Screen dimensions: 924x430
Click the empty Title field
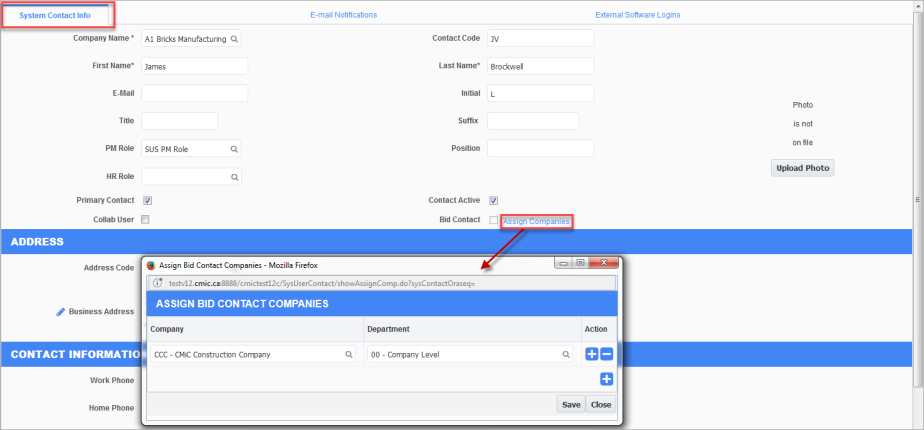[180, 121]
